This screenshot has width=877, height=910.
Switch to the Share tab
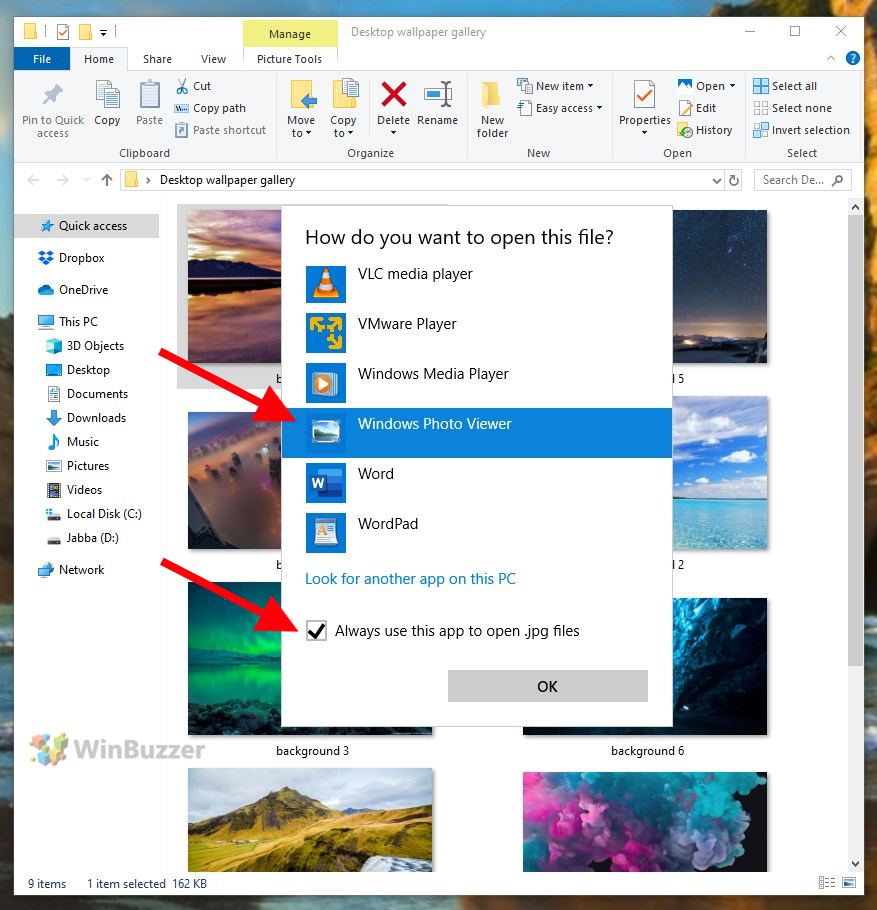point(157,59)
